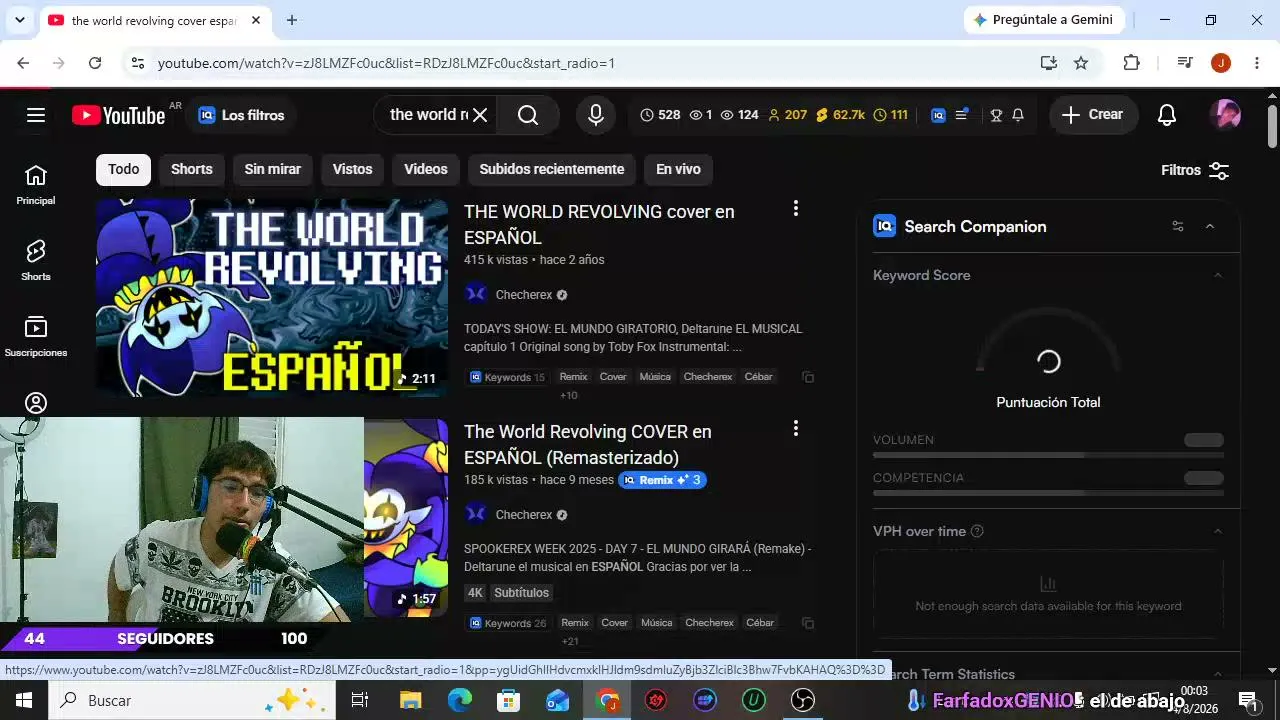The height and width of the screenshot is (720, 1280).
Task: Open the YouTube account avatar menu
Action: point(1225,115)
